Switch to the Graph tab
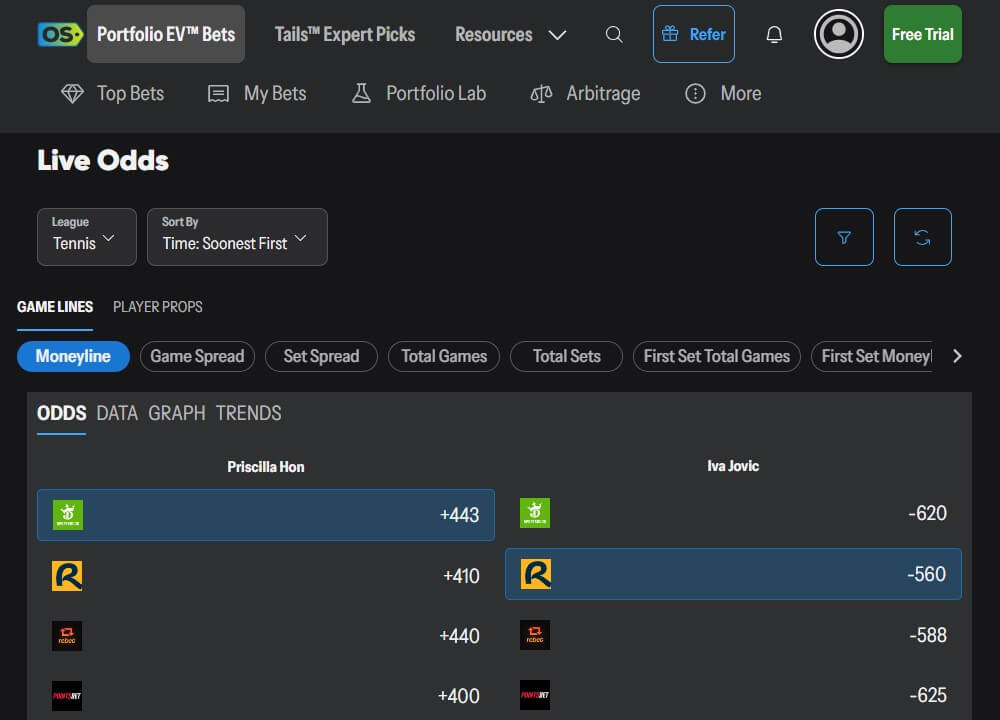The width and height of the screenshot is (1000, 720). (x=177, y=413)
